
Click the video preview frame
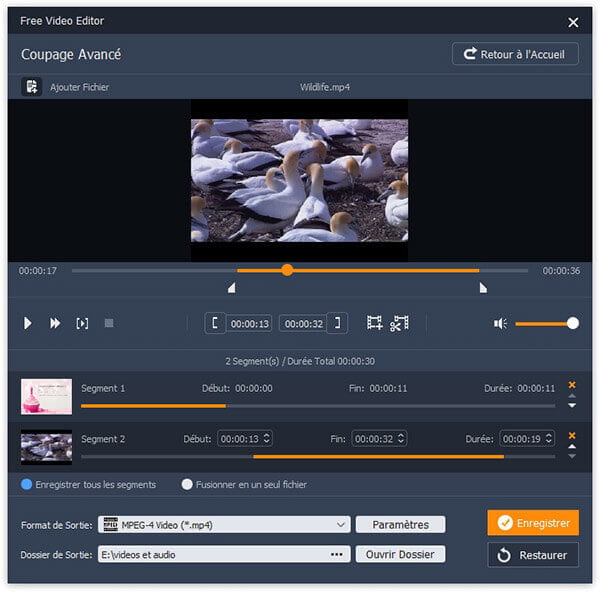(299, 180)
